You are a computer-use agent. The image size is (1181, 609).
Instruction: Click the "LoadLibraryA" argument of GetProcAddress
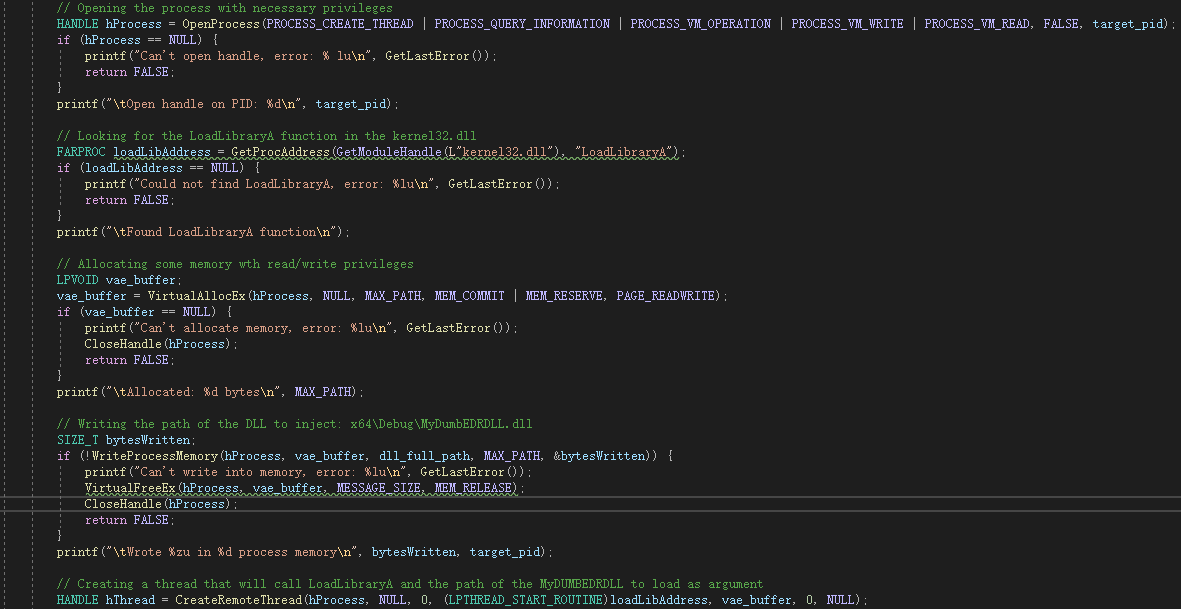tap(624, 152)
